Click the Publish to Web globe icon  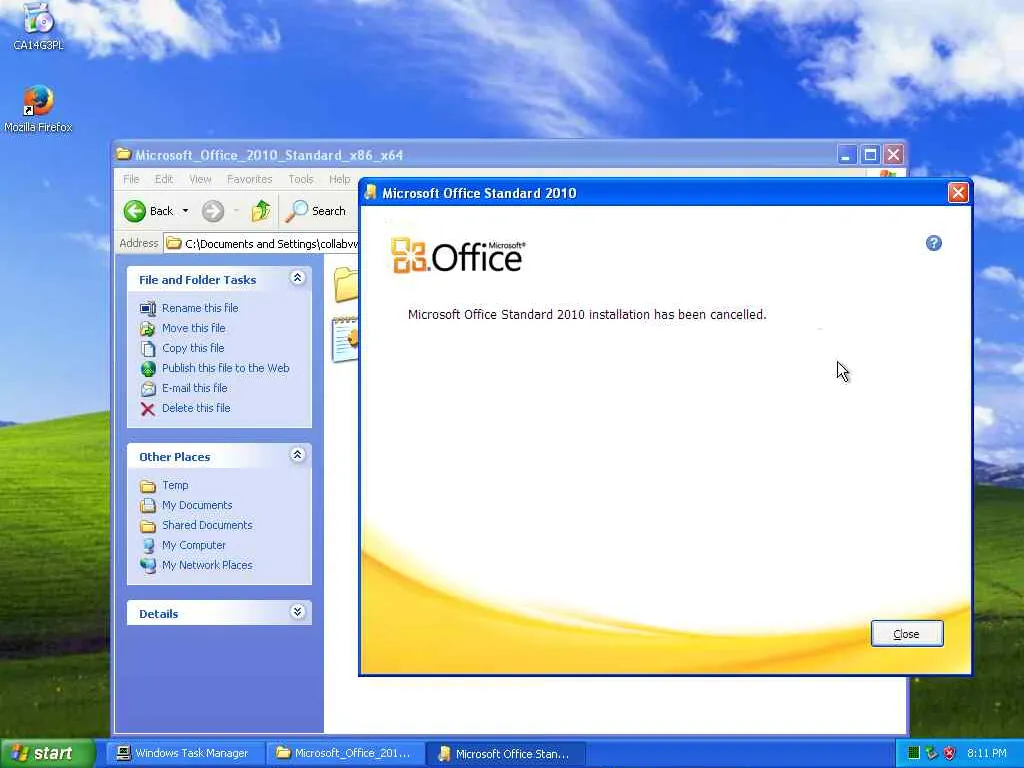click(x=148, y=368)
